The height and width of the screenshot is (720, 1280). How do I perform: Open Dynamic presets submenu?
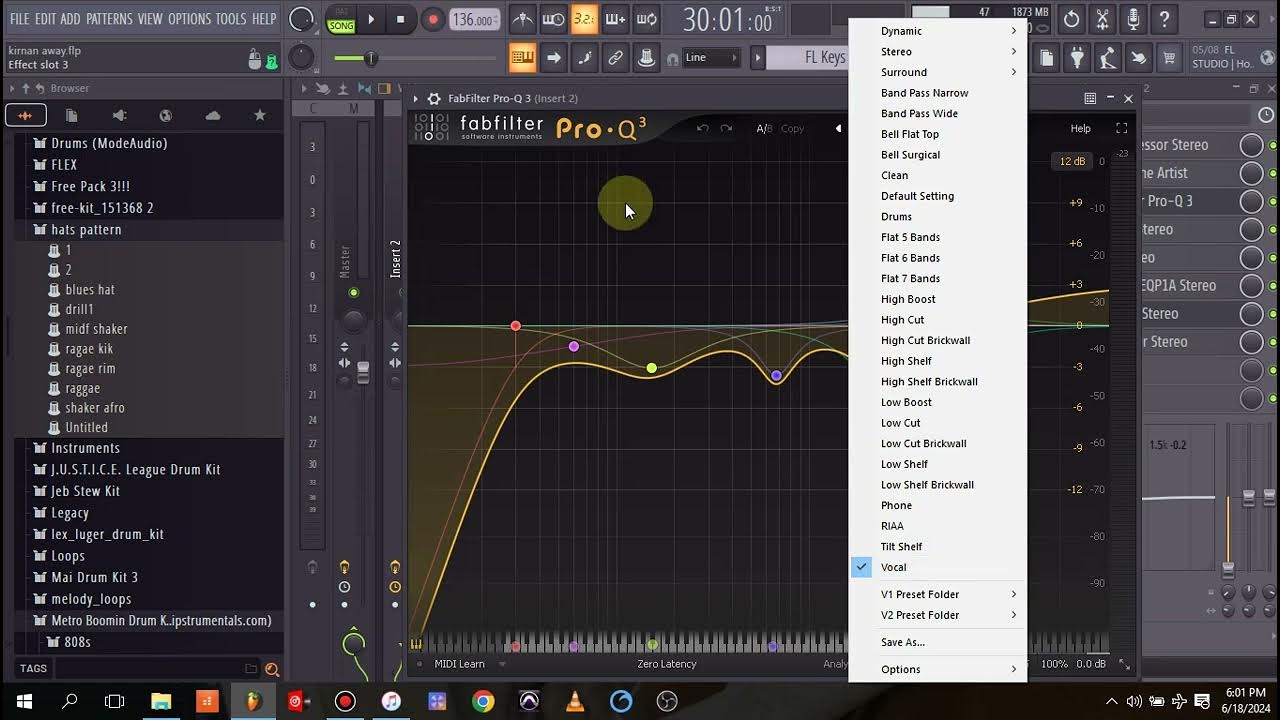pyautogui.click(x=938, y=31)
